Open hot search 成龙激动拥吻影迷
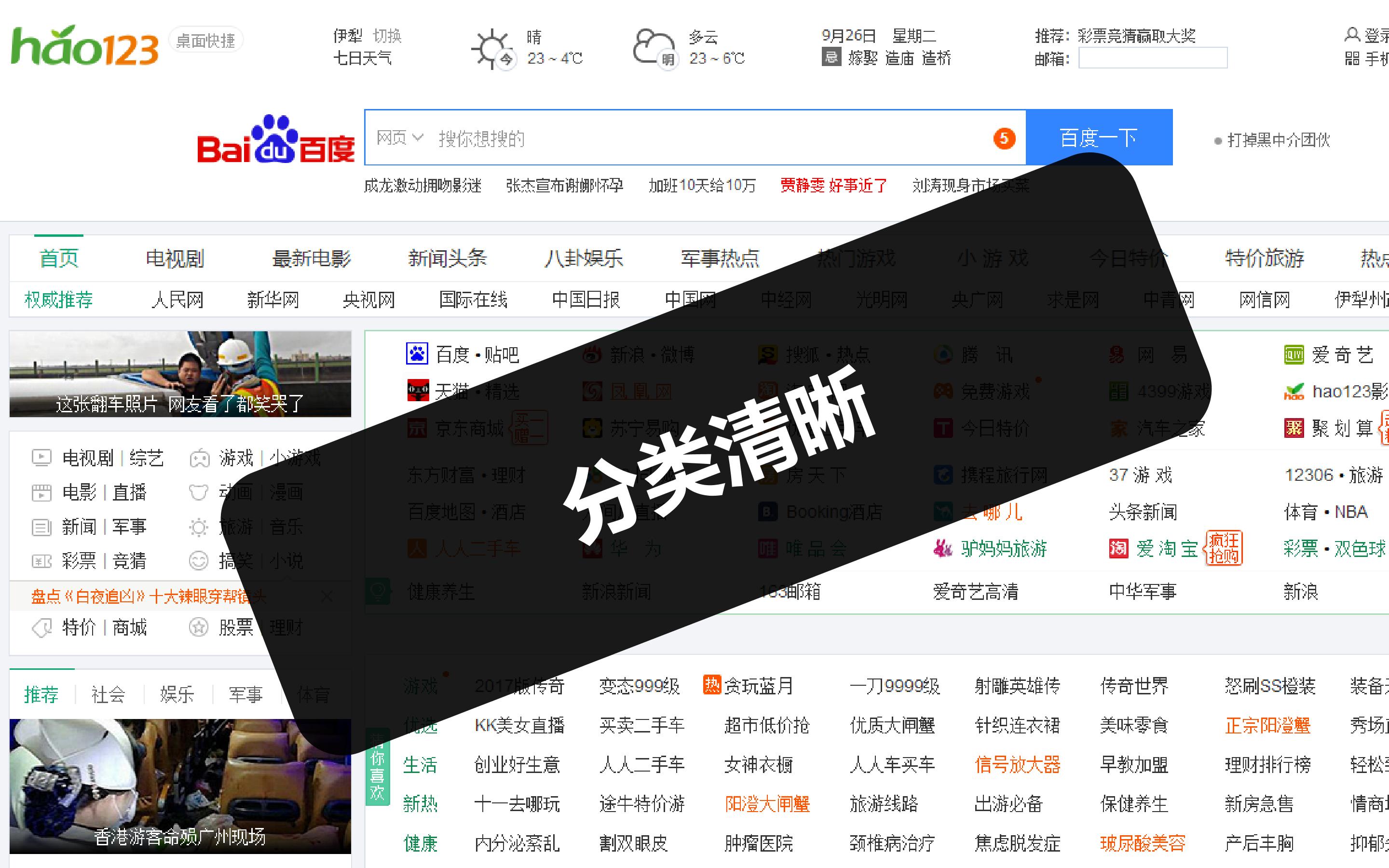Viewport: 1389px width, 868px height. pos(422,186)
